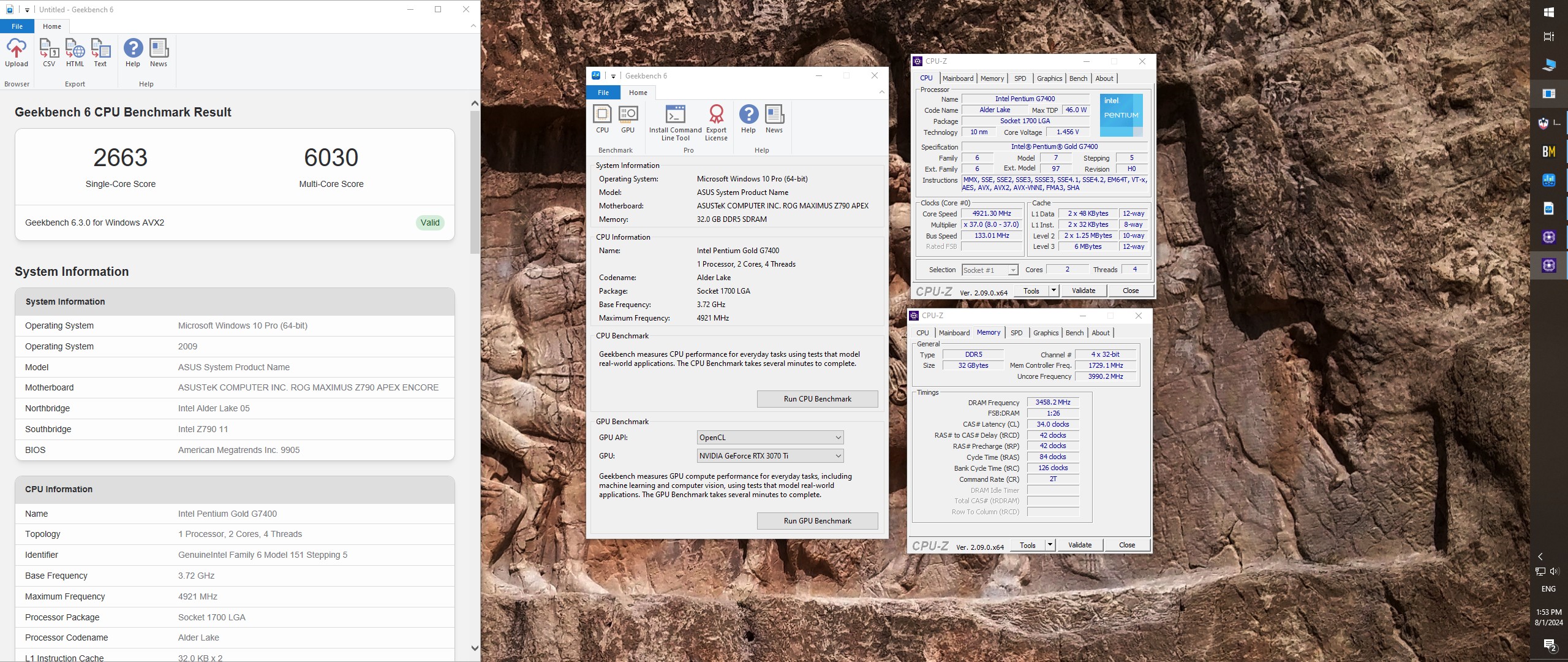This screenshot has height=662, width=1568.
Task: Open News in Geekbench 6 main window
Action: click(x=774, y=119)
